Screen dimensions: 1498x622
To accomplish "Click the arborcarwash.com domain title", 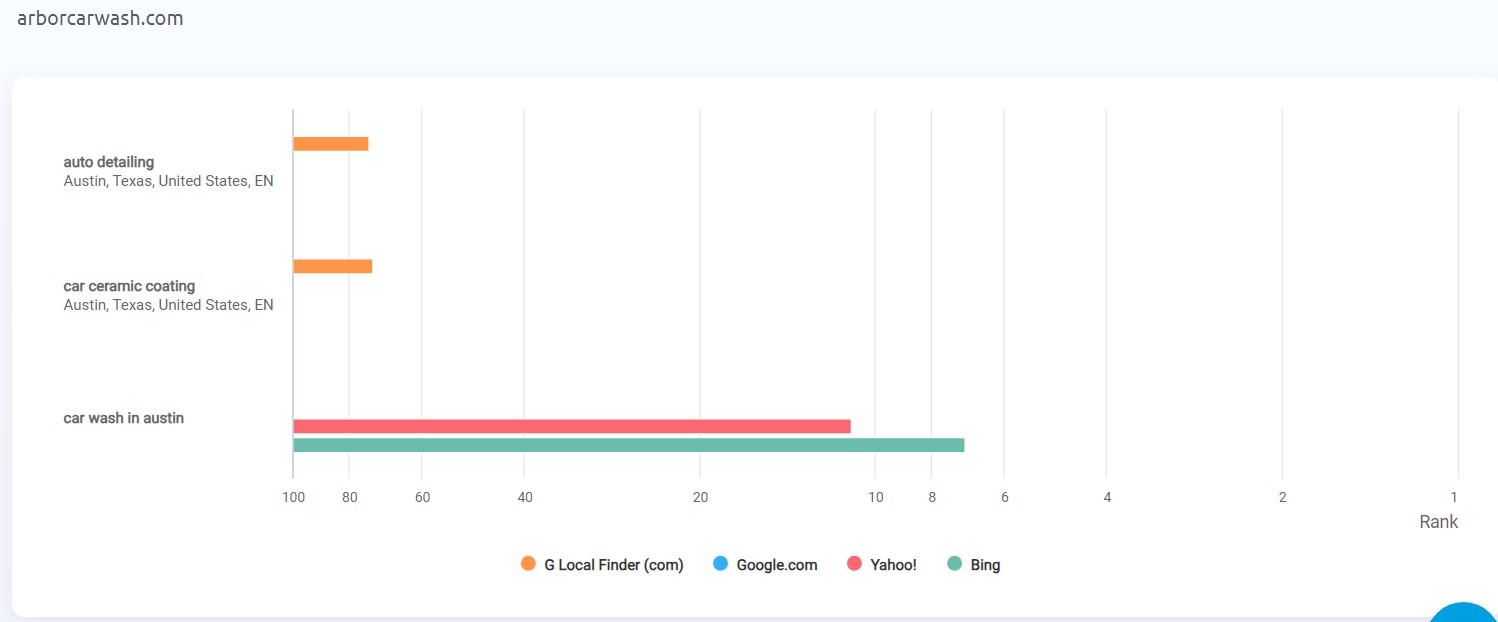I will coord(100,18).
